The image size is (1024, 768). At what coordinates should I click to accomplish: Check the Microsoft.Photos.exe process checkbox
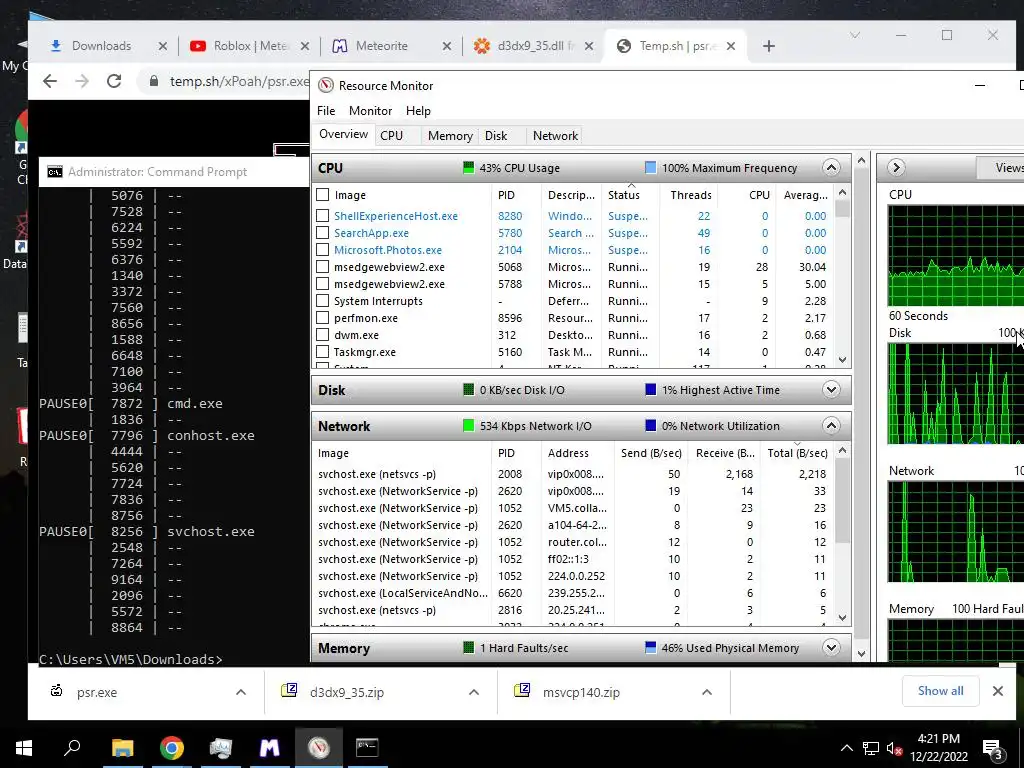(322, 249)
